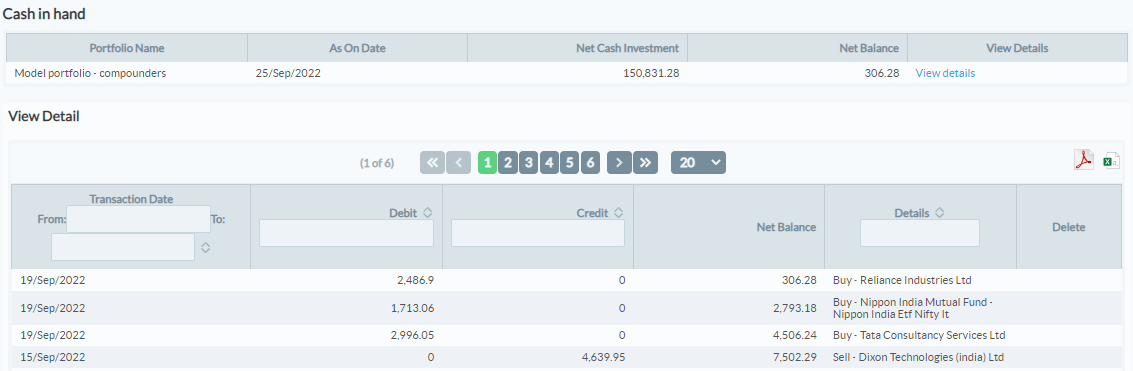This screenshot has height=371, width=1133.
Task: Select the Net Cash Investment column header
Action: point(577,48)
